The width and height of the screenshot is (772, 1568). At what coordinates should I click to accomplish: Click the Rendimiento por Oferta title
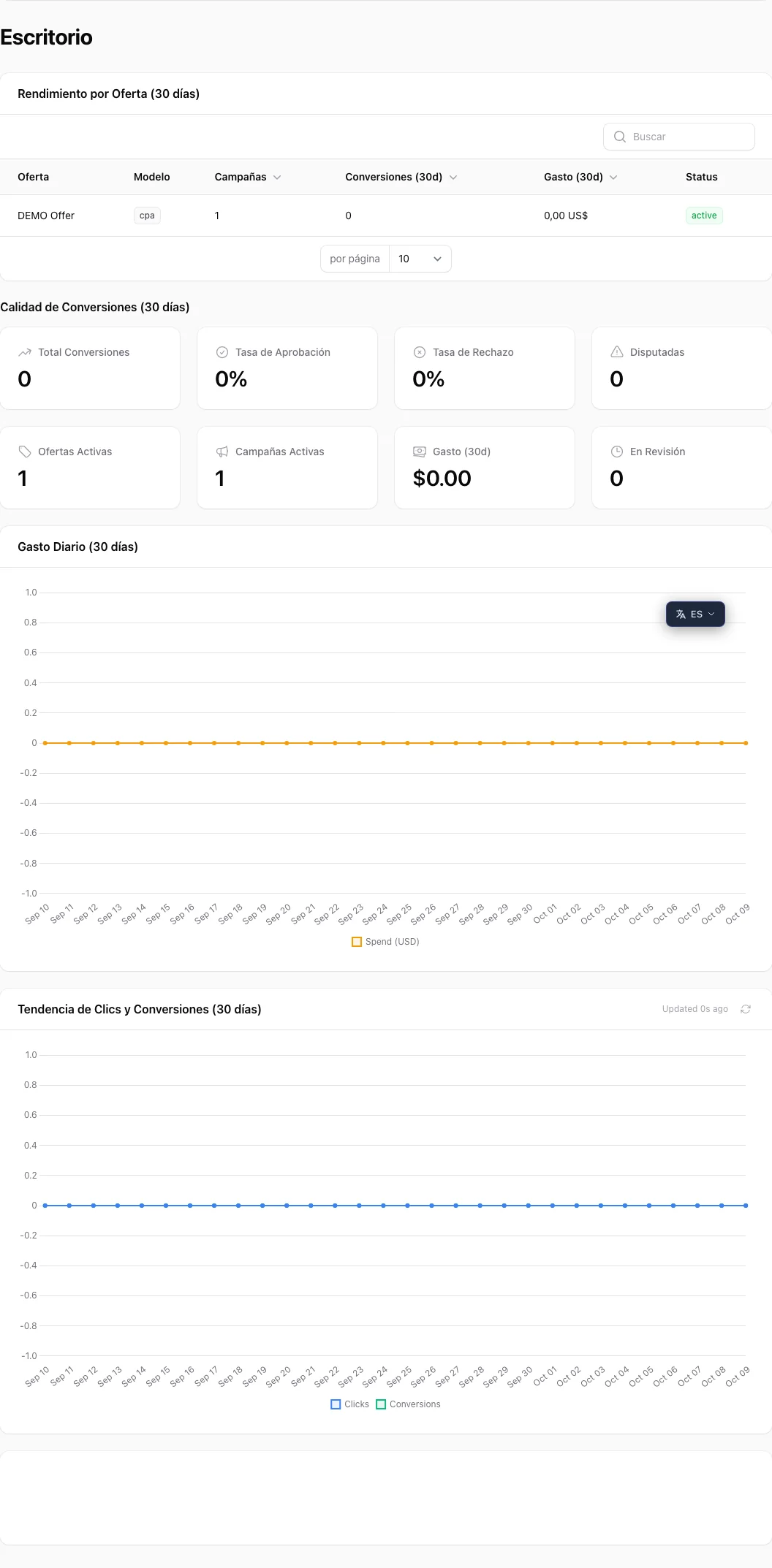(x=108, y=94)
